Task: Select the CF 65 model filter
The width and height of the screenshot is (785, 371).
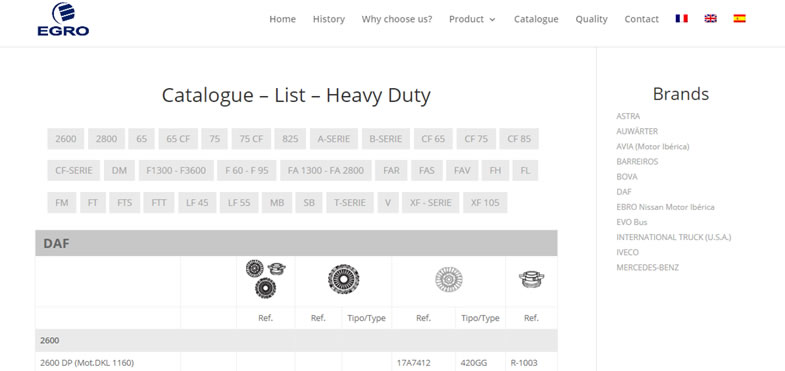Action: point(433,139)
